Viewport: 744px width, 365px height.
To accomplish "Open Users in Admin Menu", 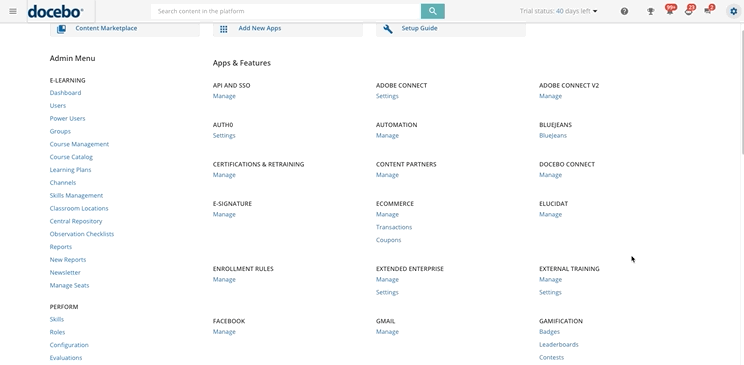I will 58,105.
